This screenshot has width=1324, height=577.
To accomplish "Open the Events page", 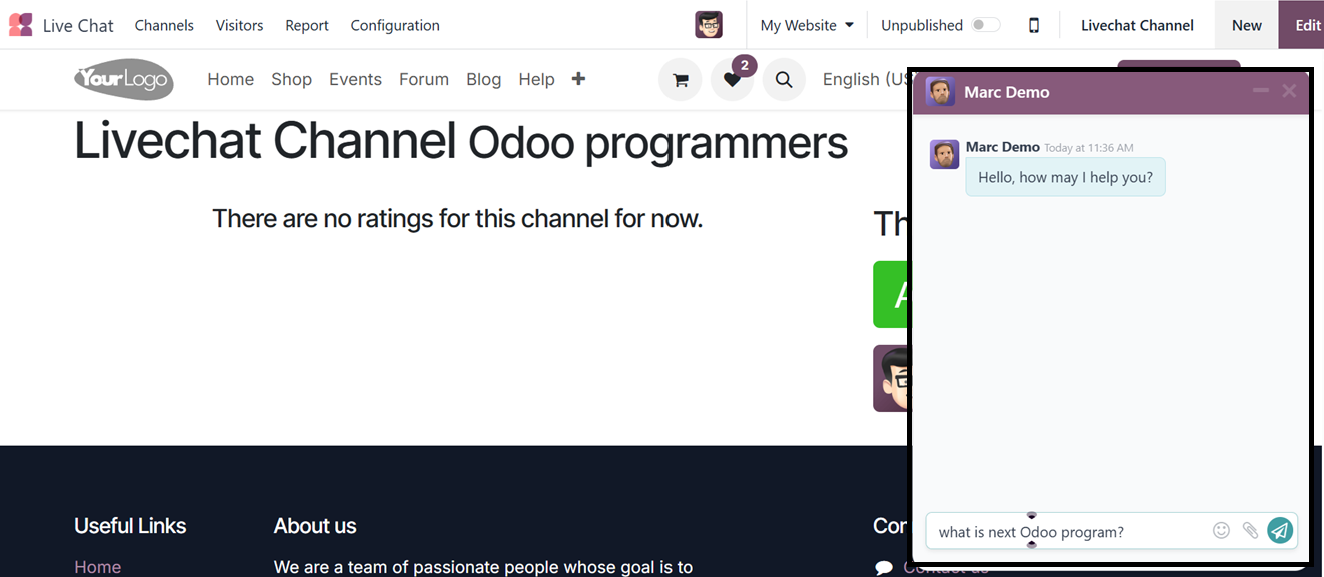I will click(x=355, y=79).
